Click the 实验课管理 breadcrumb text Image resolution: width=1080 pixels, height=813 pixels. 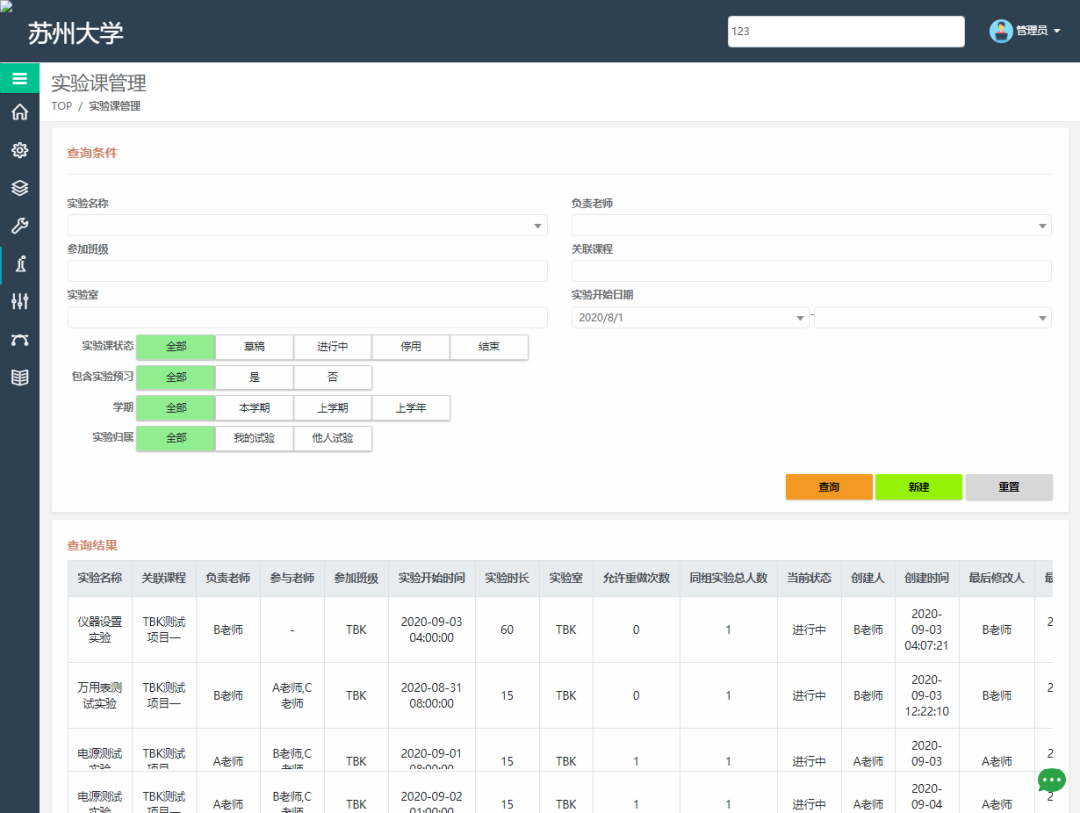pyautogui.click(x=114, y=106)
